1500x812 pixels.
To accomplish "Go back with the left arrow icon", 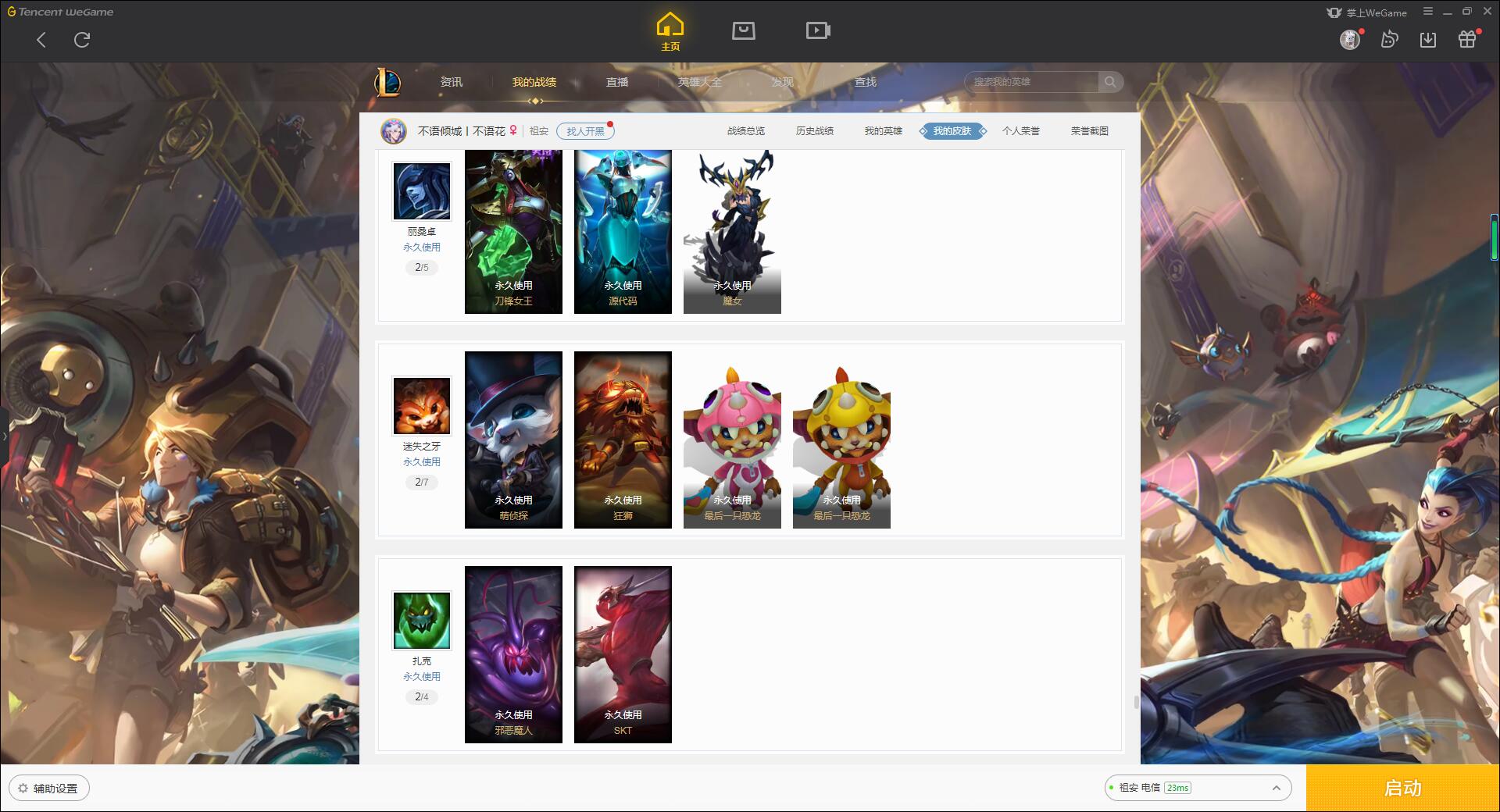I will pyautogui.click(x=41, y=40).
